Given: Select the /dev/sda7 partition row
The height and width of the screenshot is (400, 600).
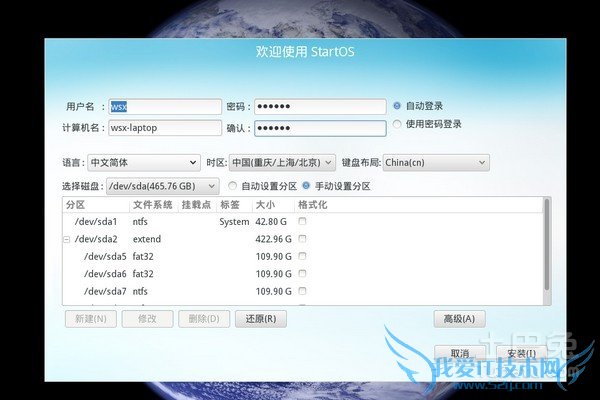Looking at the screenshot, I should pyautogui.click(x=303, y=291).
